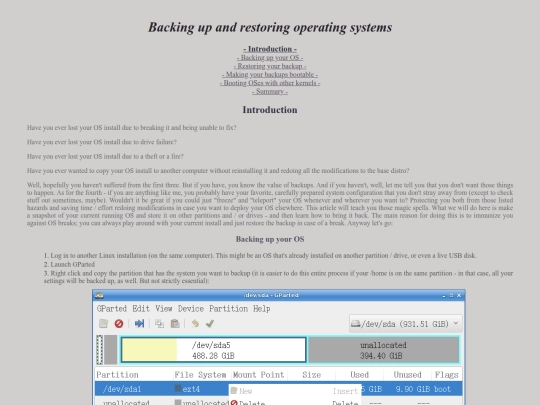Click the boot flag in sda1 row
The image size is (540, 405).
(442, 389)
